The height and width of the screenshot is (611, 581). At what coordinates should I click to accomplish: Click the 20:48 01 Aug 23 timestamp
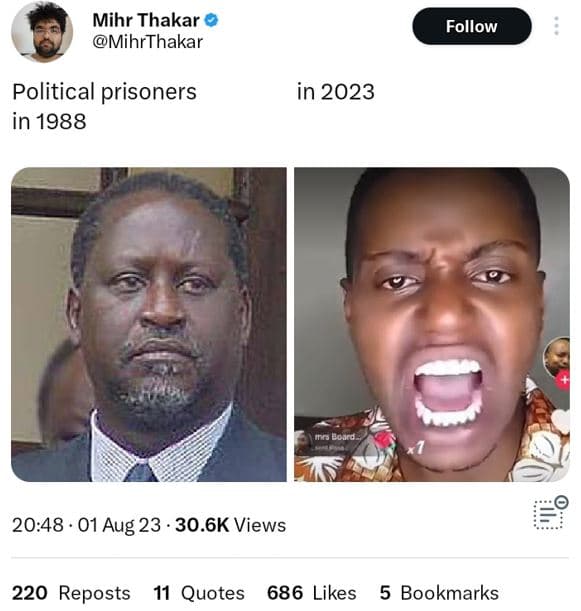coord(86,524)
